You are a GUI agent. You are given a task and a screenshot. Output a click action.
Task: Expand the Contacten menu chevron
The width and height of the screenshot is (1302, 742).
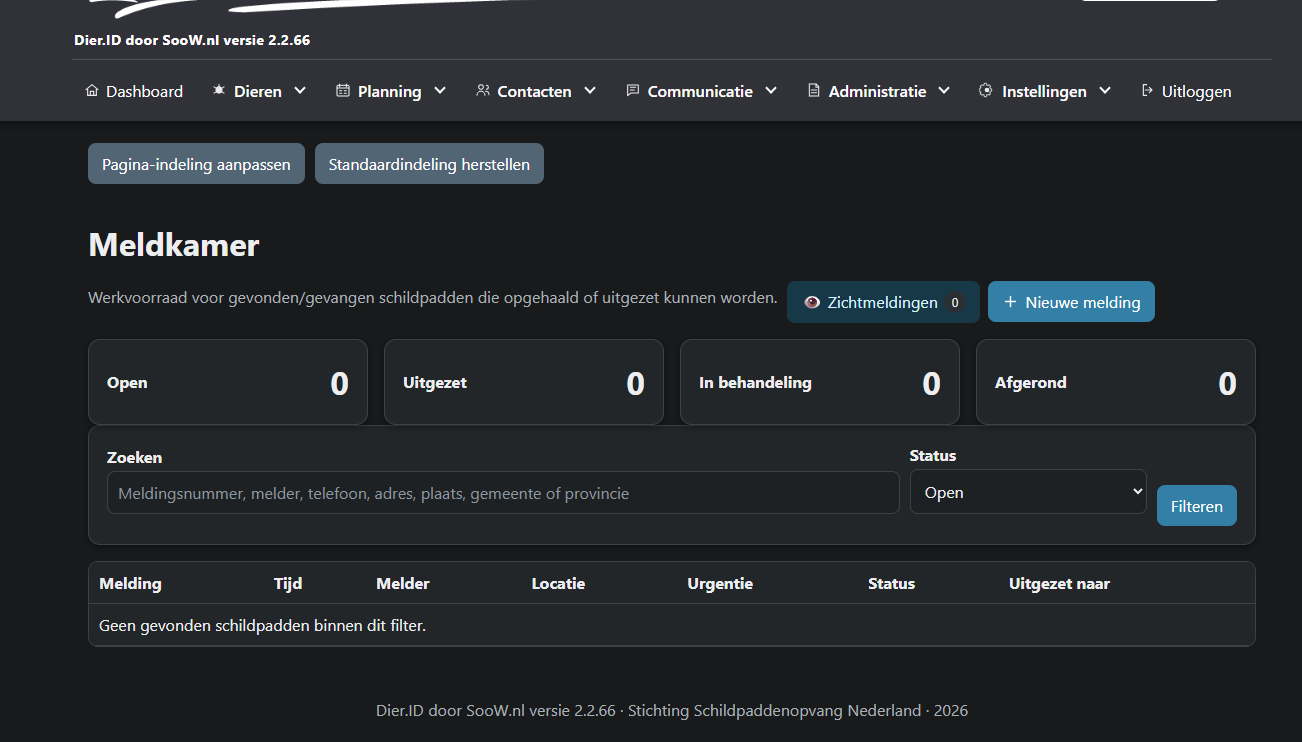[x=590, y=91]
